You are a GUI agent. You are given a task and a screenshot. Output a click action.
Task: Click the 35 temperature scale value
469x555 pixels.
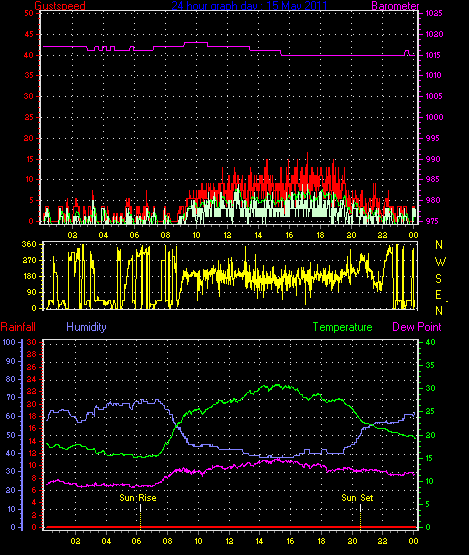point(430,365)
